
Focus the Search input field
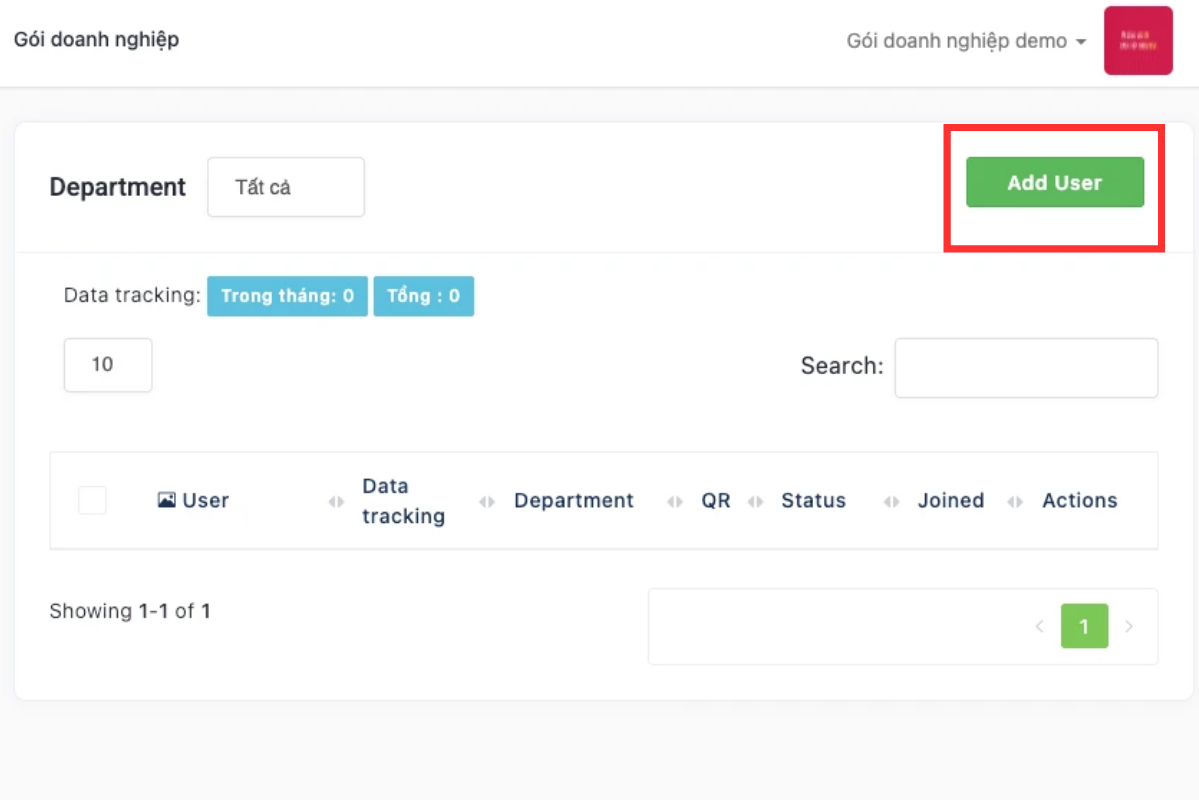pos(1026,367)
